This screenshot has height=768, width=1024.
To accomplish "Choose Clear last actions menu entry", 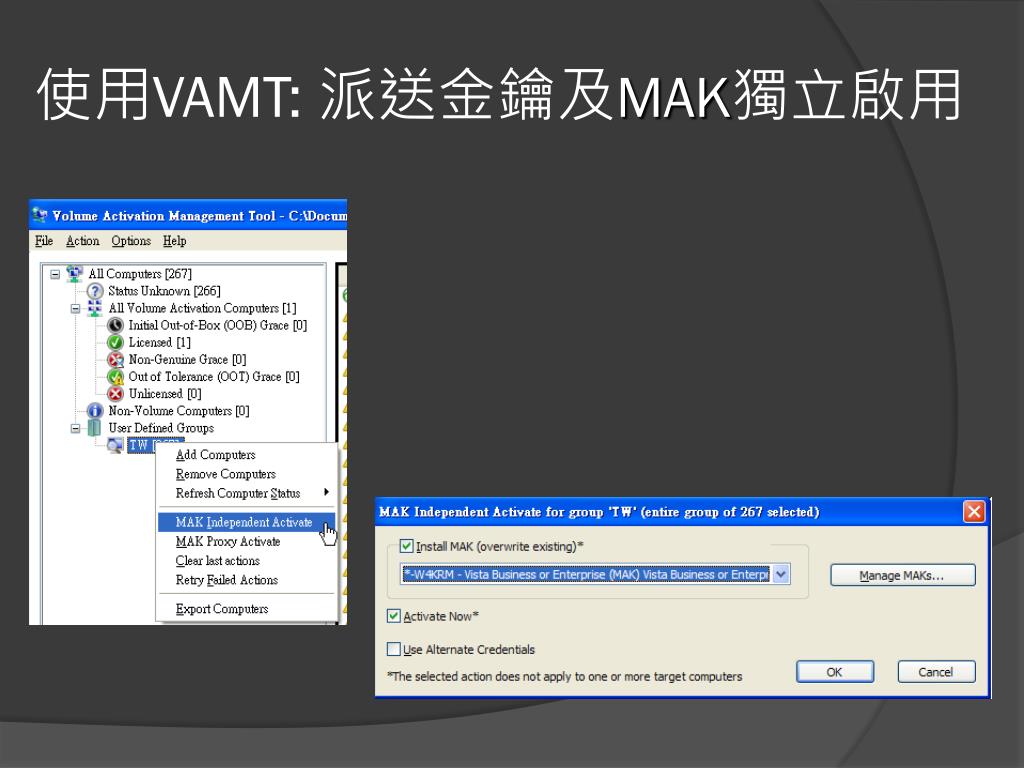I will coord(217,561).
